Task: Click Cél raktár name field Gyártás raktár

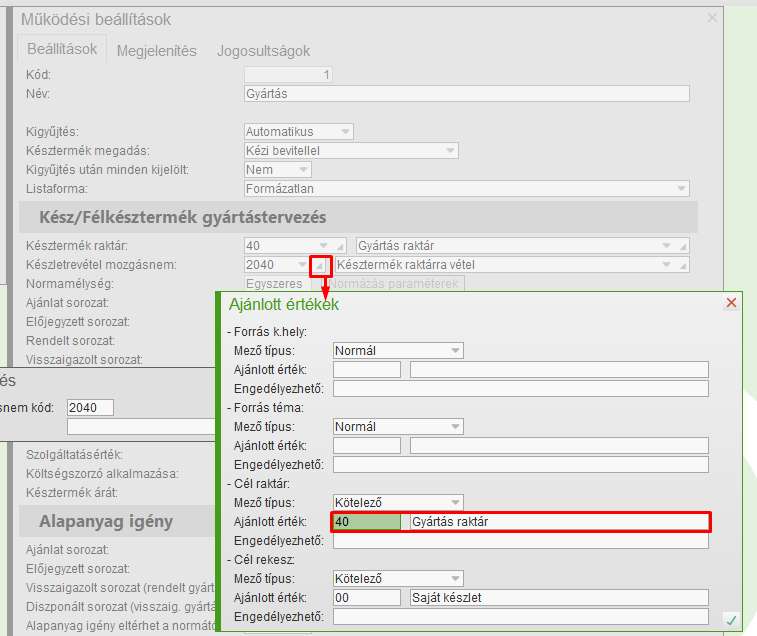Action: 559,522
